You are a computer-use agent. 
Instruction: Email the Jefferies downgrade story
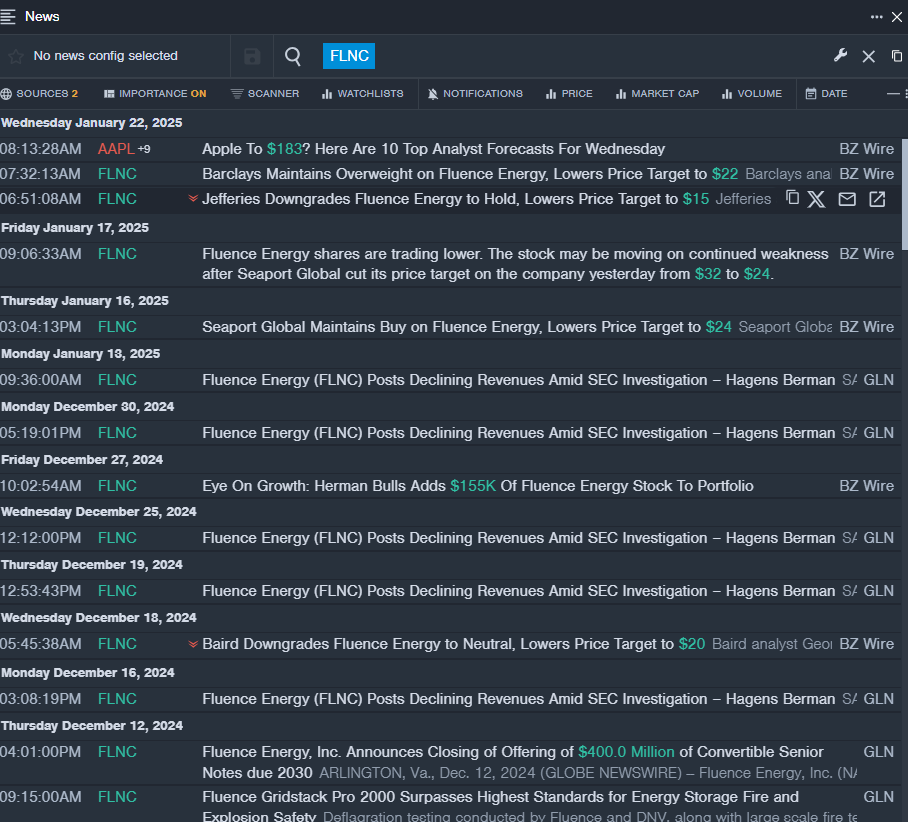point(847,199)
